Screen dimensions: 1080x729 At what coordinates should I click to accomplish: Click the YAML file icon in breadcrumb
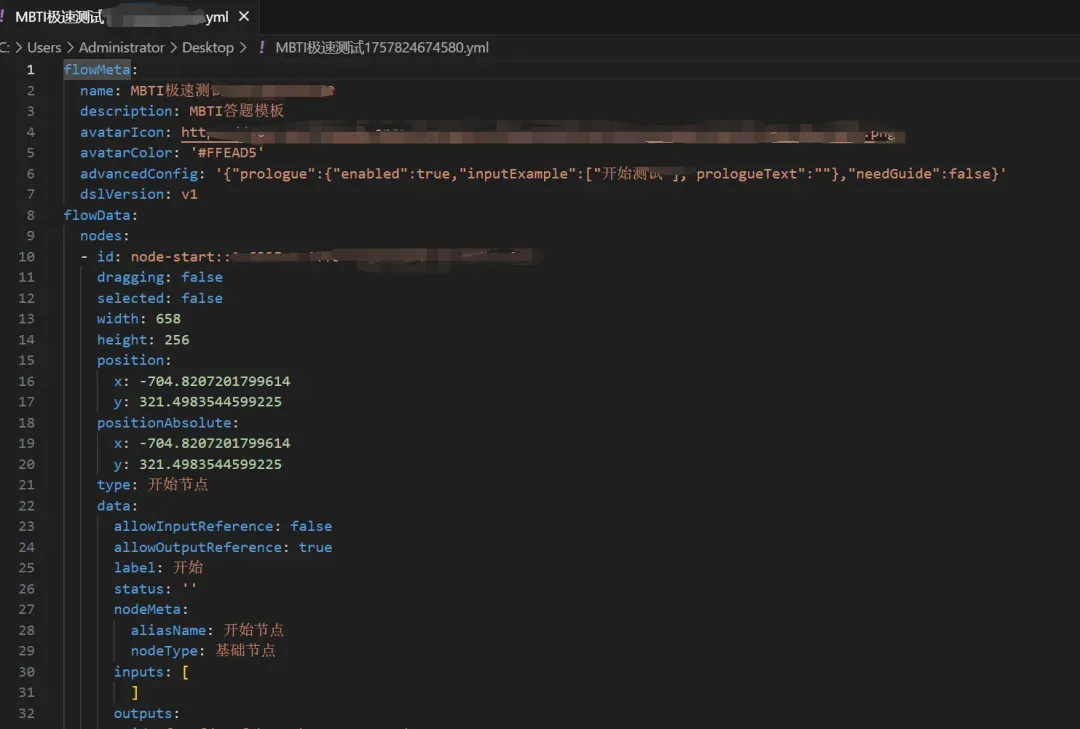point(262,47)
